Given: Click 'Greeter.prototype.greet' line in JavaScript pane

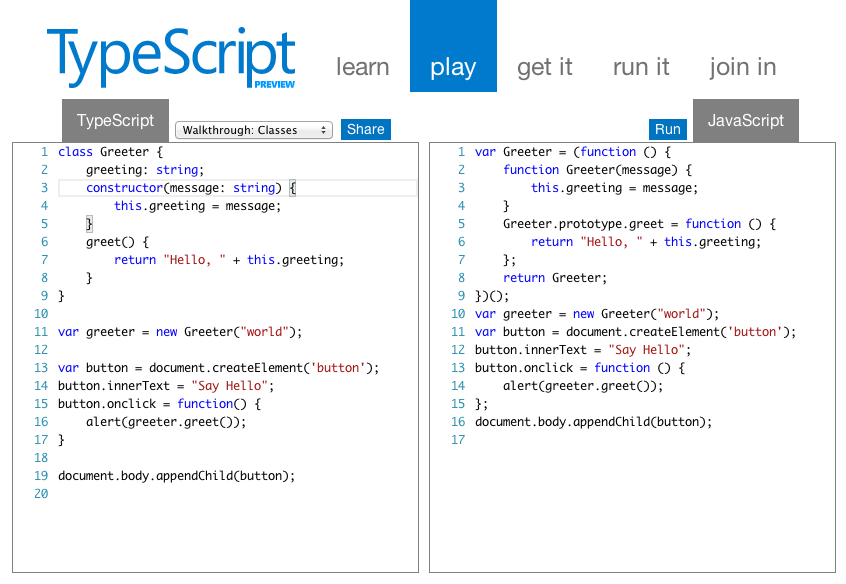Looking at the screenshot, I should coord(639,224).
